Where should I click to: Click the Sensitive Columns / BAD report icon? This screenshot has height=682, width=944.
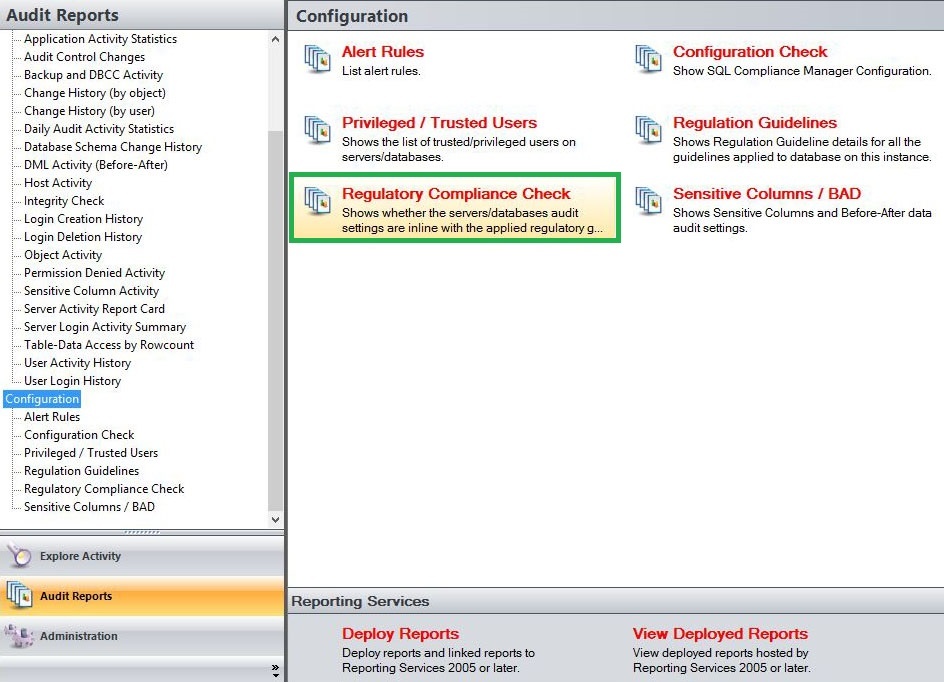(648, 201)
